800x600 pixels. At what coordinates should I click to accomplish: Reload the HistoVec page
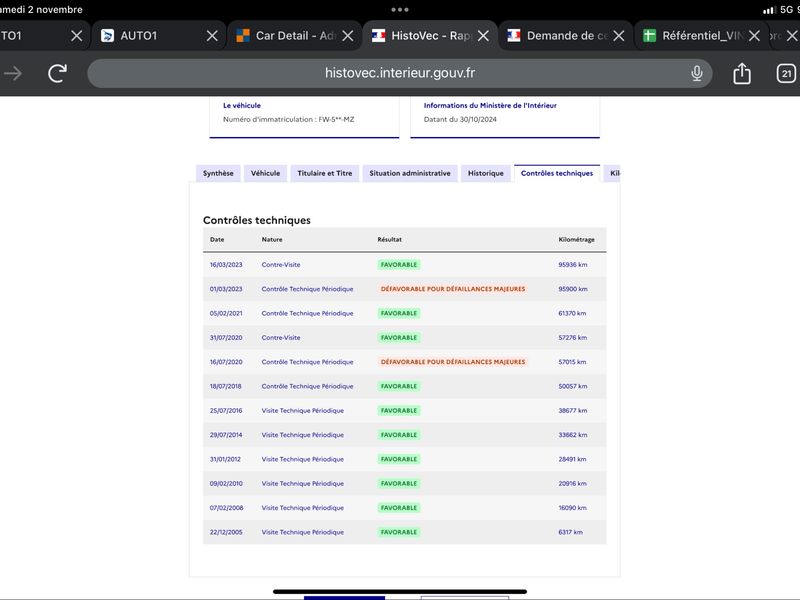tap(58, 73)
